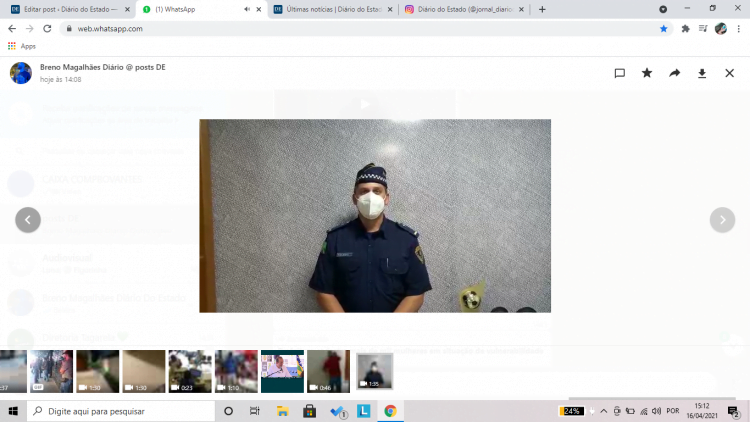The height and width of the screenshot is (422, 750).
Task: Click the Chrome icon on the taskbar
Action: click(x=390, y=411)
